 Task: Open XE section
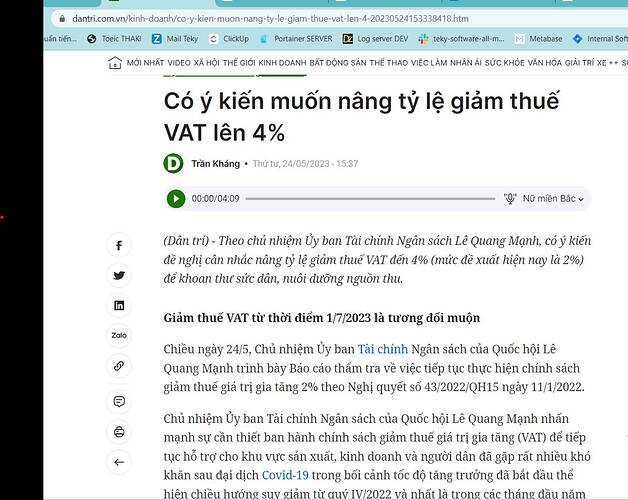coord(602,63)
